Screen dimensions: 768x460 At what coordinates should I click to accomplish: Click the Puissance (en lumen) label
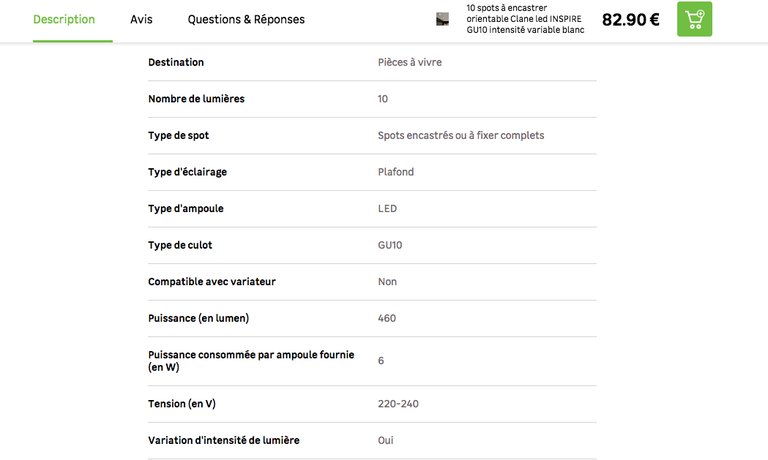coord(198,318)
